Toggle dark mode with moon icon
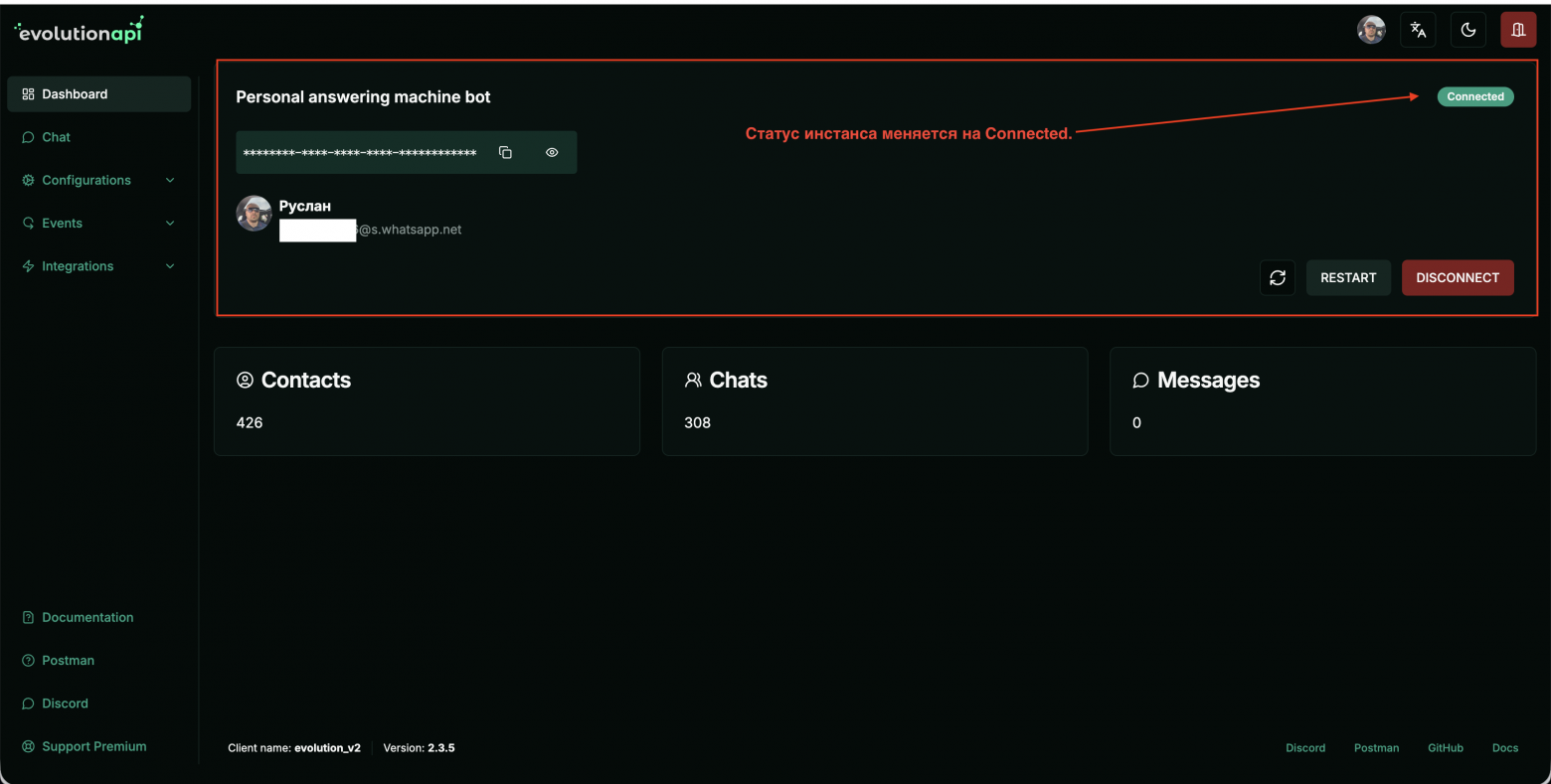 click(1468, 30)
